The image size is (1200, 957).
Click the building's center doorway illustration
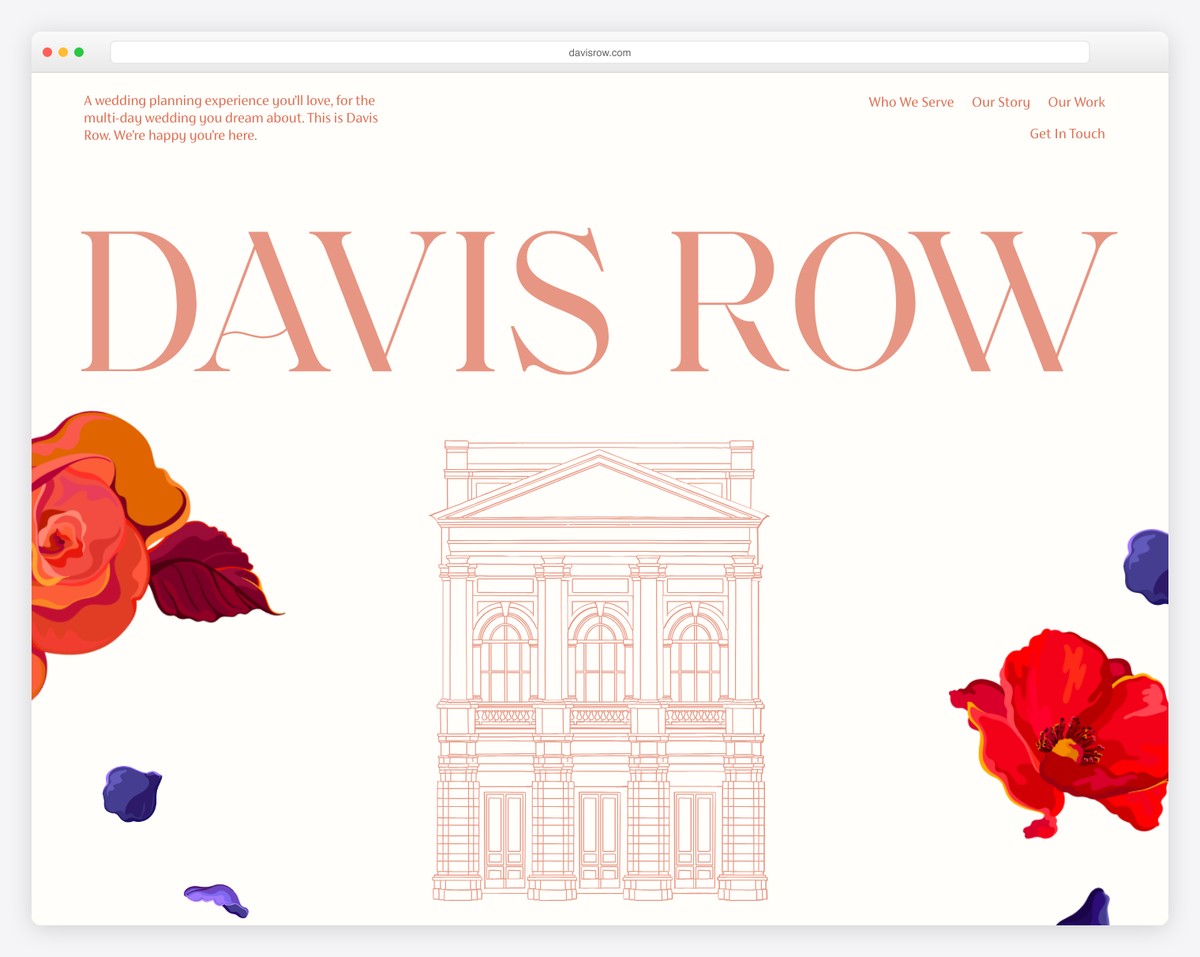coord(600,840)
